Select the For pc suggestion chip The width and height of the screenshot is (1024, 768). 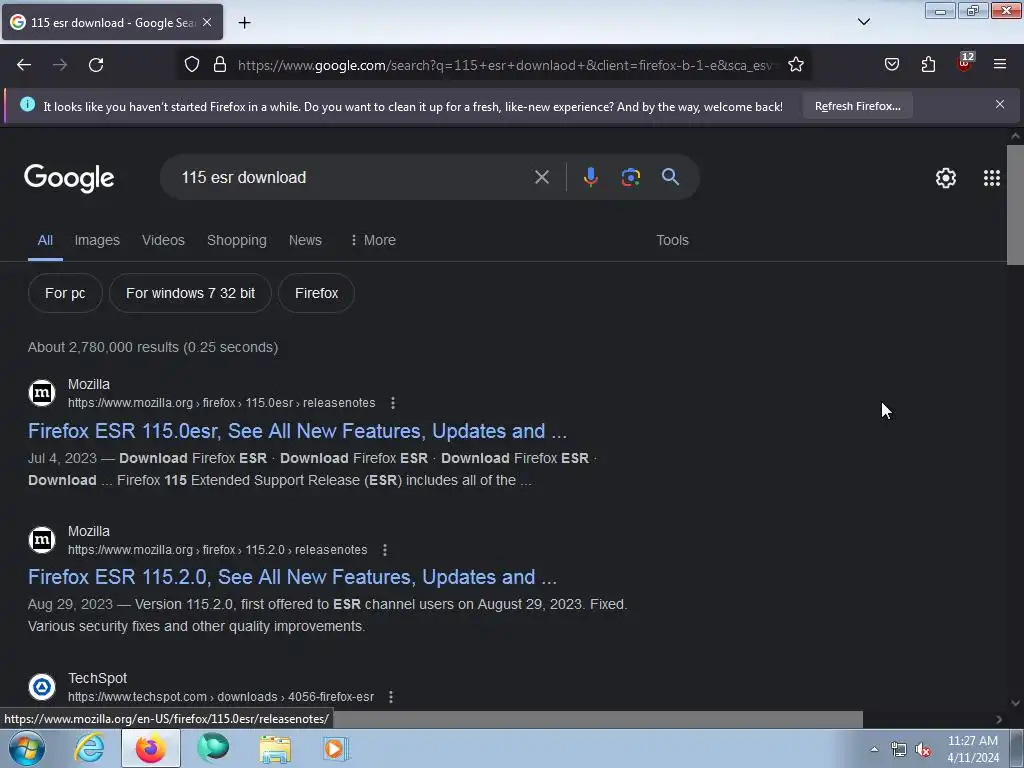(x=65, y=293)
